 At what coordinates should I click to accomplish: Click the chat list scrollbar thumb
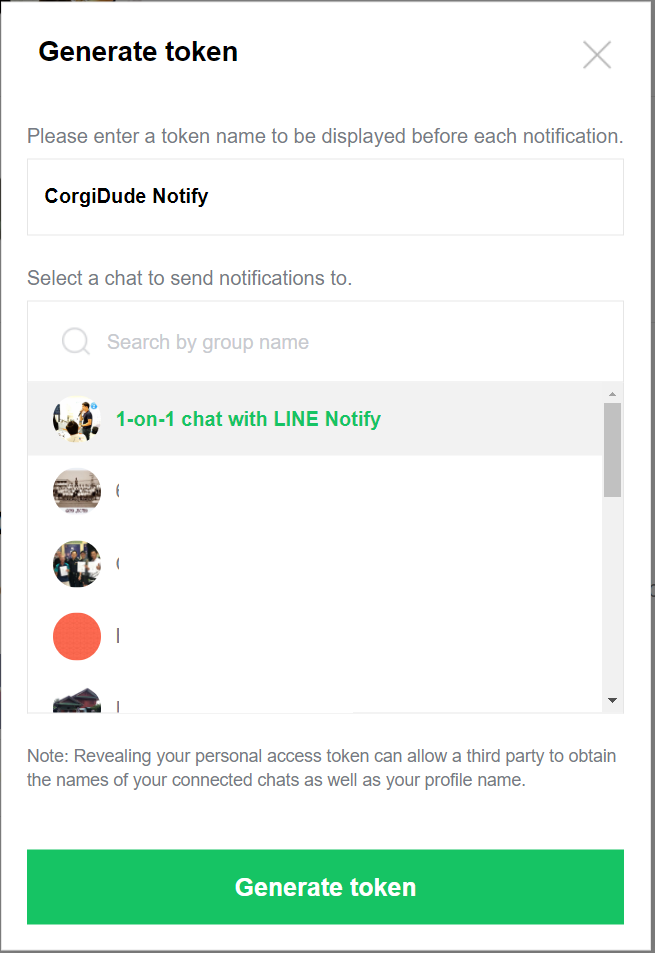(613, 449)
